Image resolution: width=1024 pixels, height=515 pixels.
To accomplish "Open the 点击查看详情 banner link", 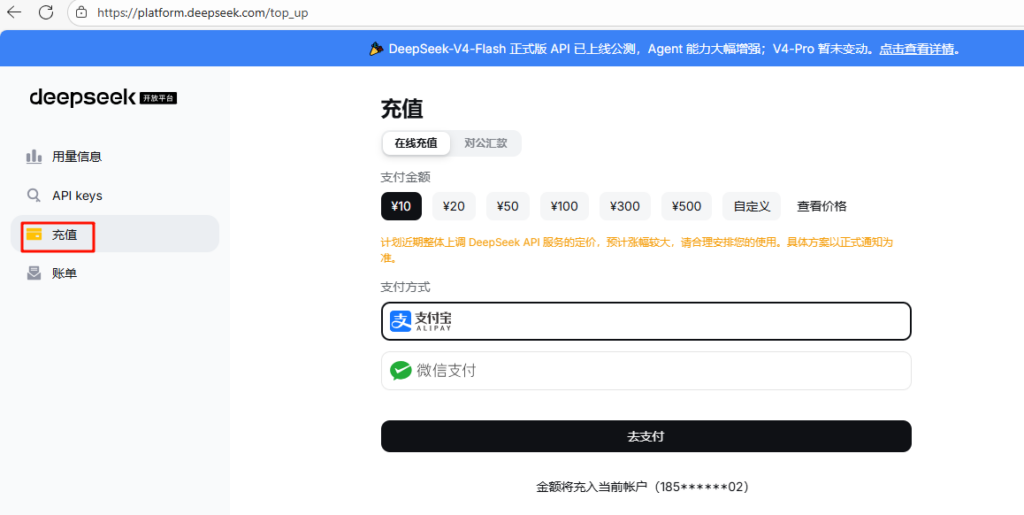I will pos(917,49).
